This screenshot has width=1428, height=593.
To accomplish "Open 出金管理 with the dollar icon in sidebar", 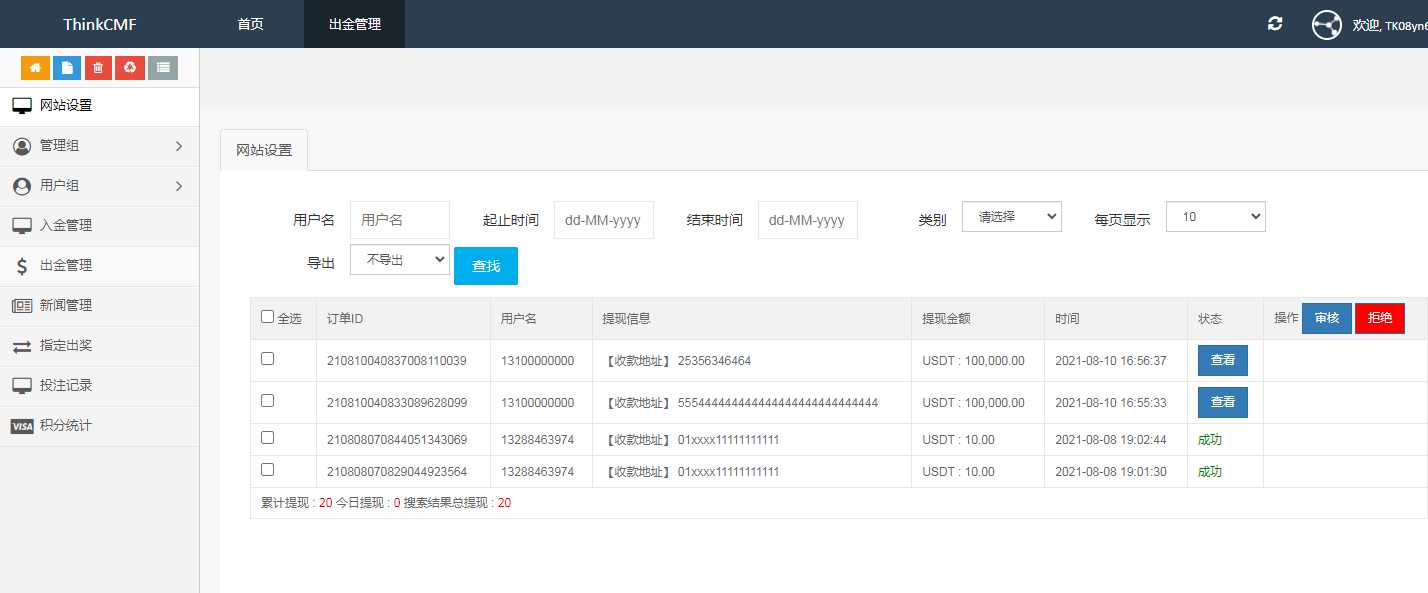I will click(66, 266).
